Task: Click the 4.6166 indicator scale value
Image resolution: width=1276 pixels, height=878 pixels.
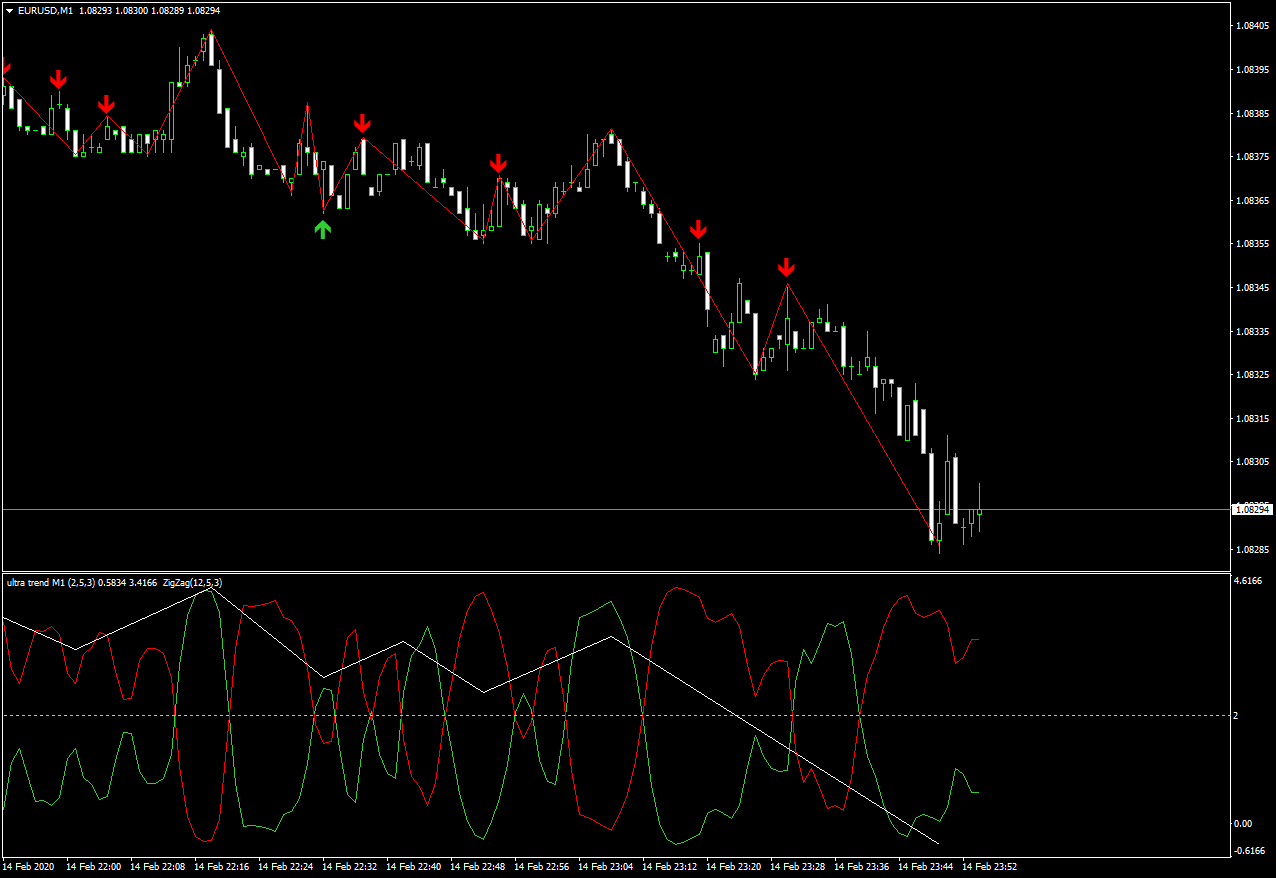Action: click(1249, 581)
